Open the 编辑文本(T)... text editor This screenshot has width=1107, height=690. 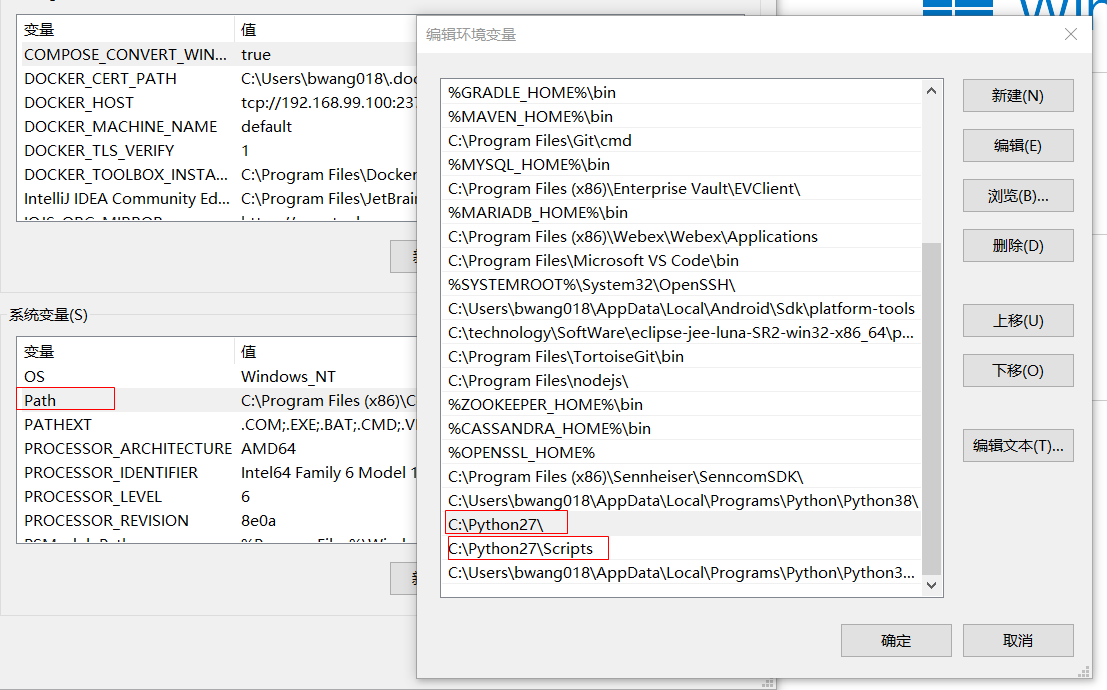pos(1018,444)
